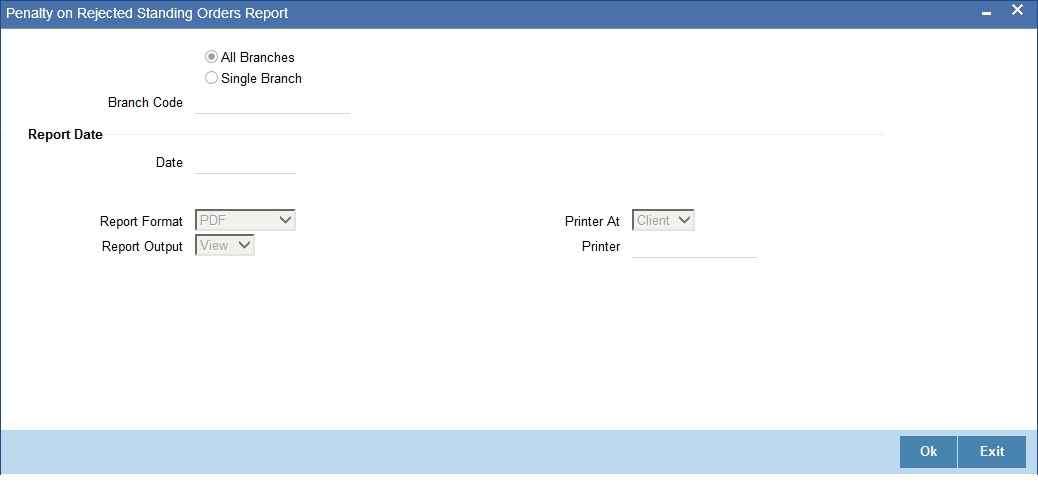Close the Penalty on Rejected Standing Orders window

coord(1017,11)
